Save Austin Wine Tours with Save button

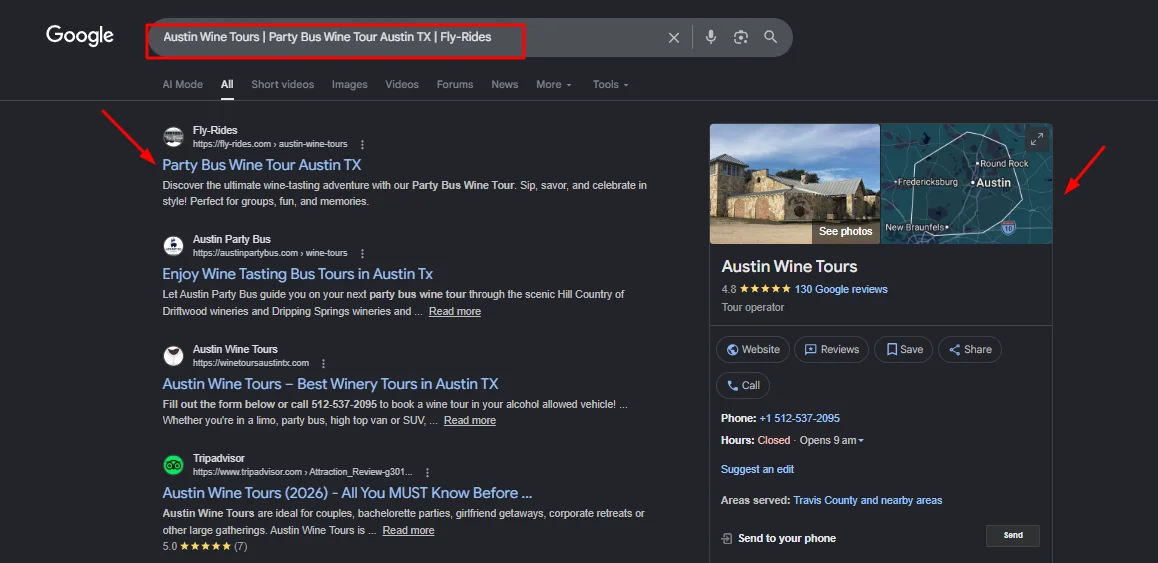click(903, 349)
